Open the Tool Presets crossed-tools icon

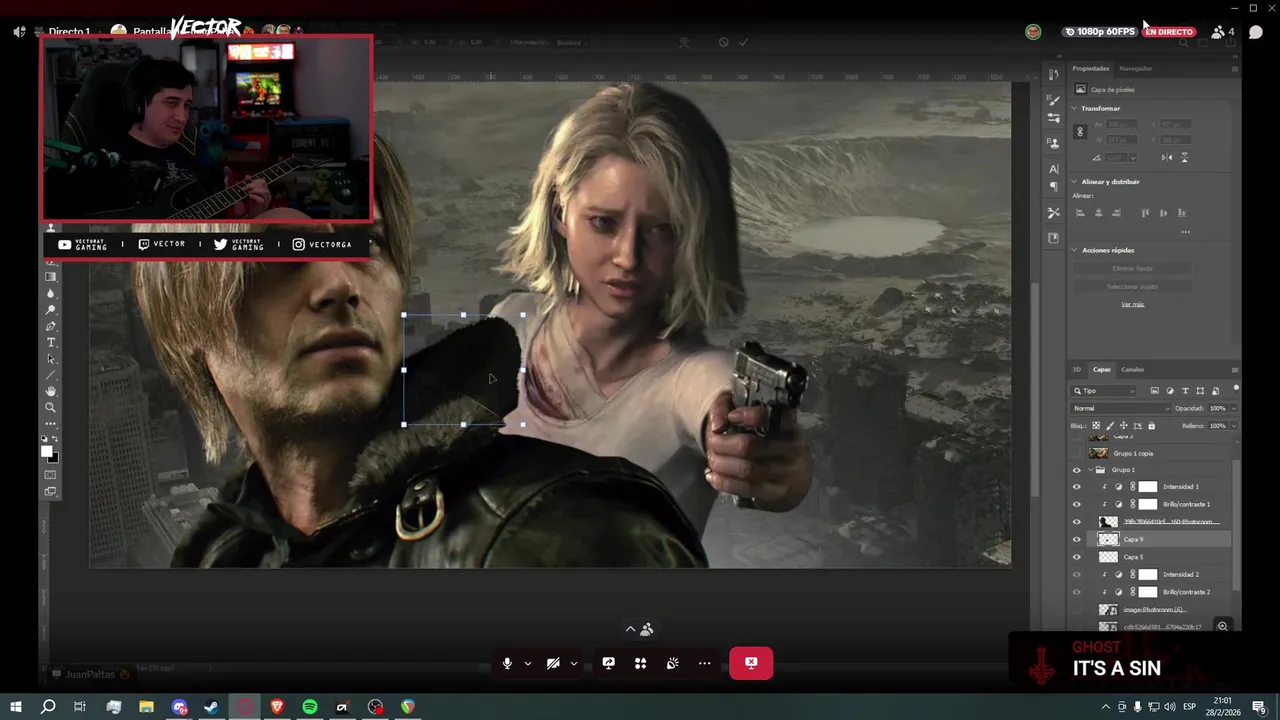click(1053, 213)
